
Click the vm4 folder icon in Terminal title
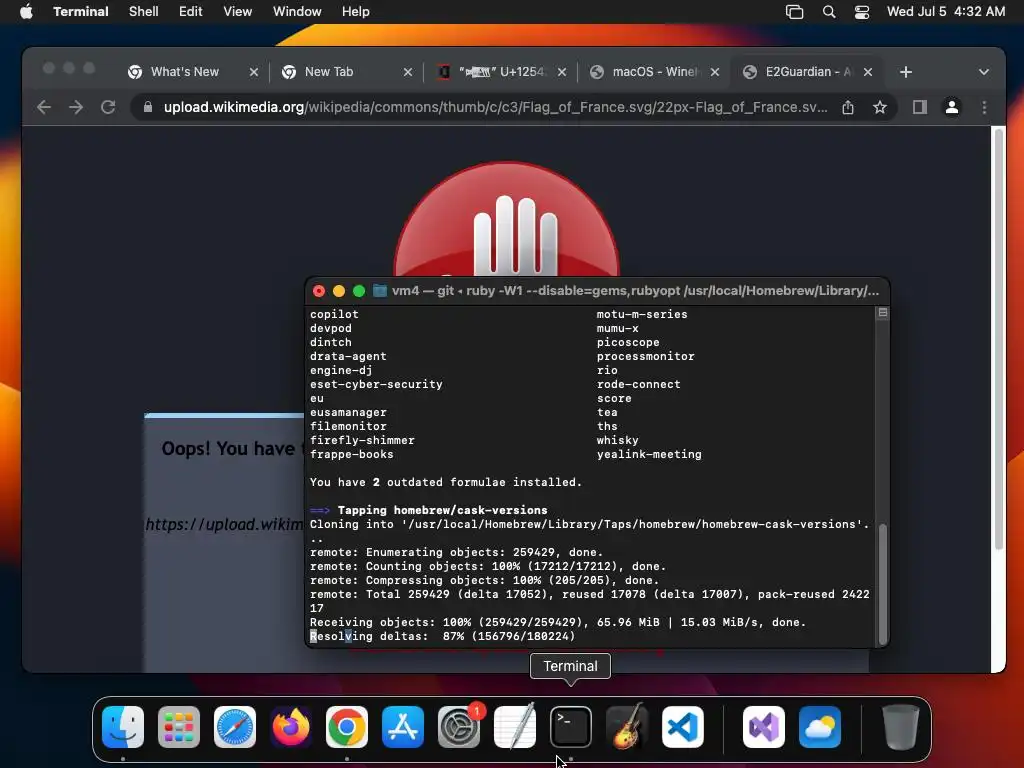coord(379,291)
